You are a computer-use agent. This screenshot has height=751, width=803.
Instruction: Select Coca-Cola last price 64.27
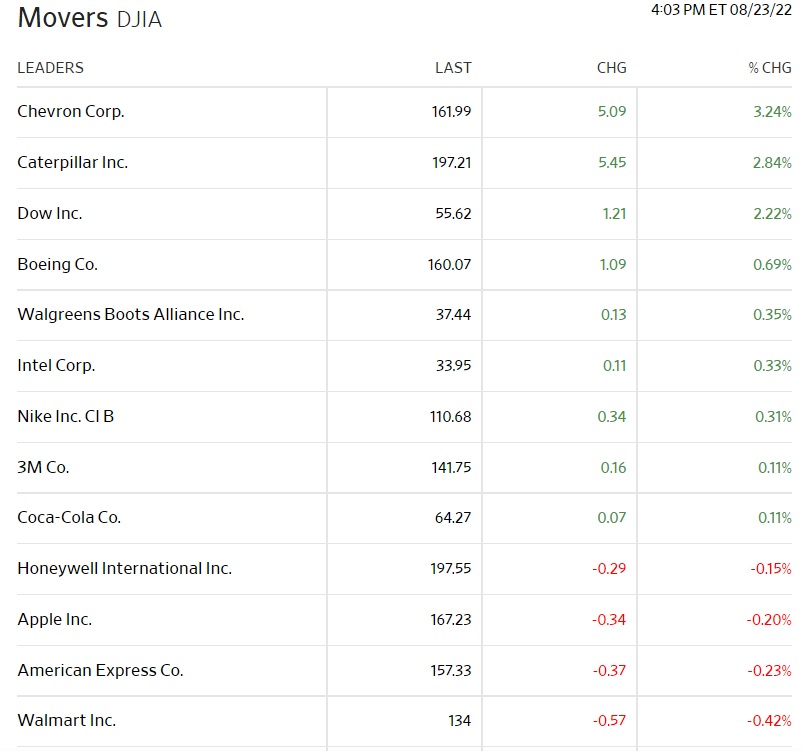[453, 517]
